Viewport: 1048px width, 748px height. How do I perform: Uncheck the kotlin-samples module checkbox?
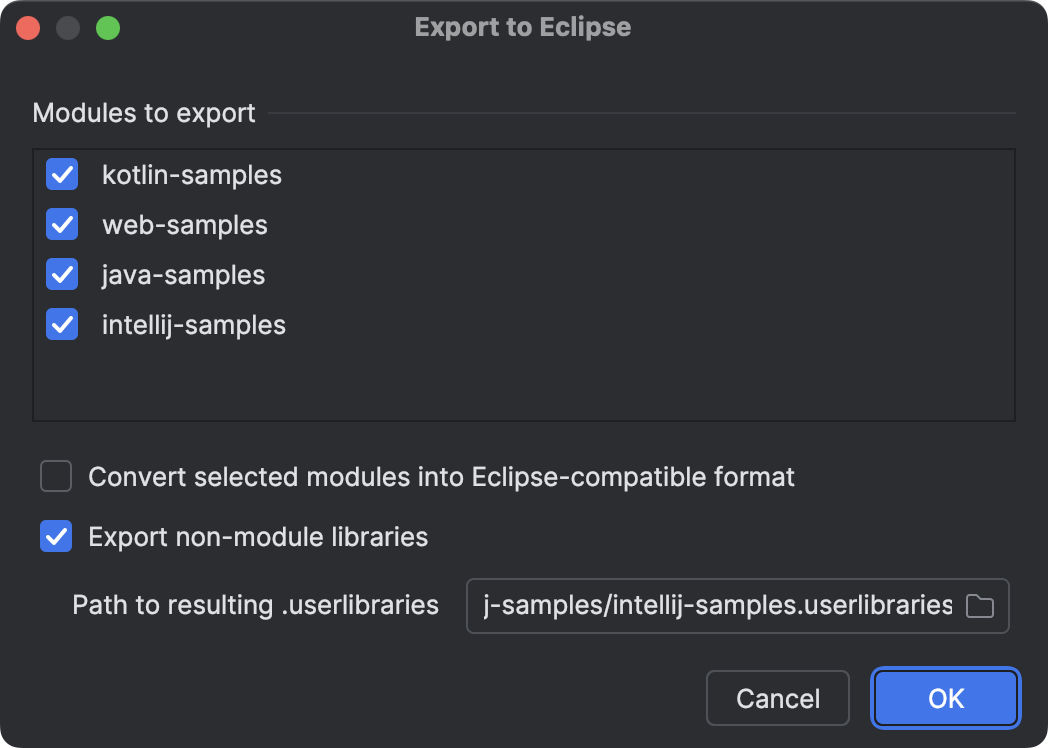pos(61,174)
